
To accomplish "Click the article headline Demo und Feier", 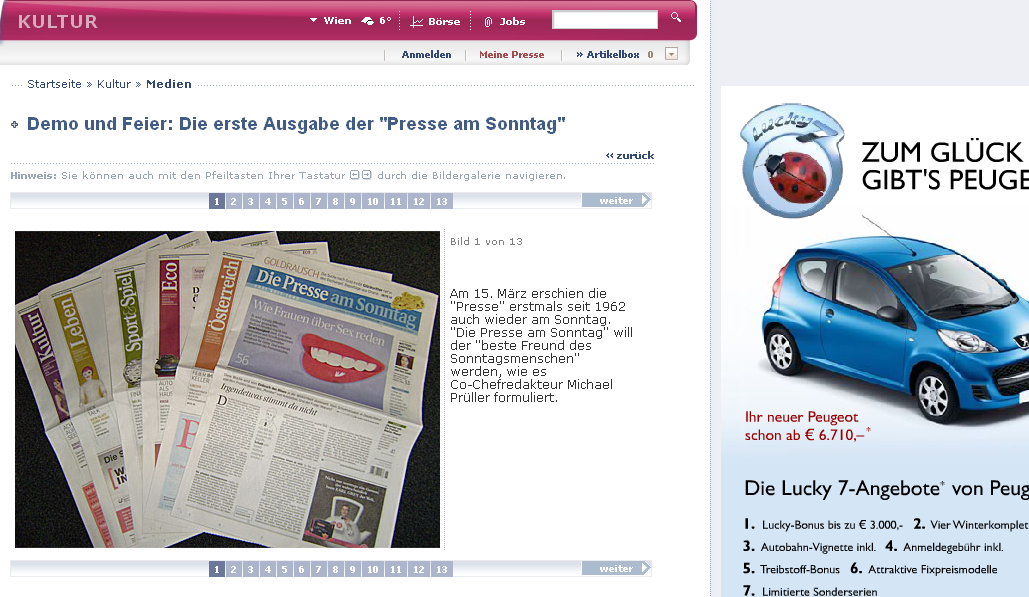I will [296, 123].
